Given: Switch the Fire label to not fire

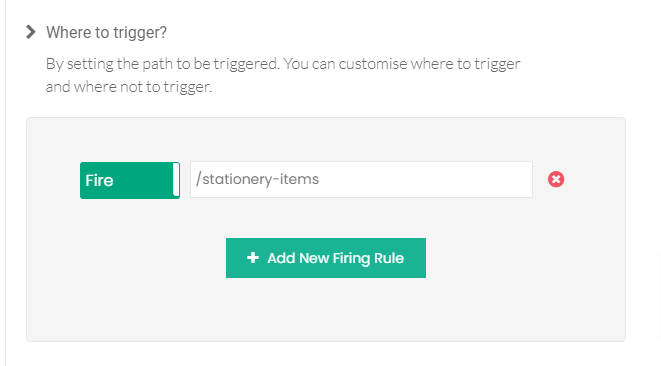Looking at the screenshot, I should [130, 180].
